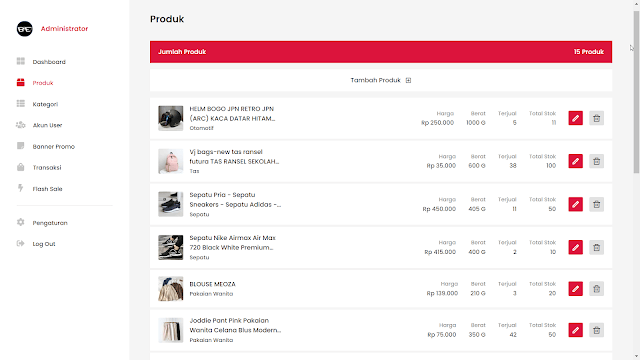Click the Joddie Pant product thumbnail
640x360 pixels.
pos(171,330)
